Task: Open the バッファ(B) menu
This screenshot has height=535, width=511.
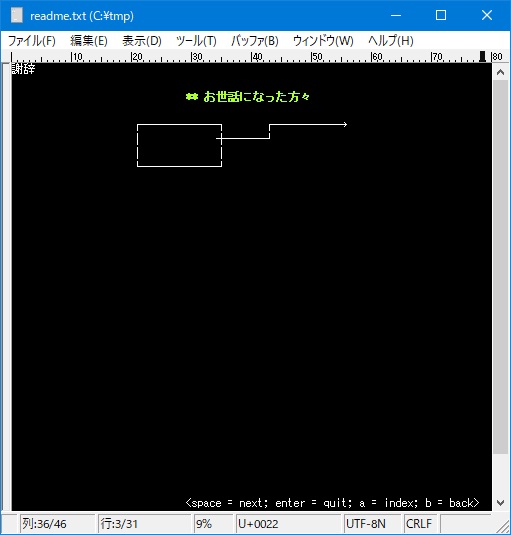Action: pos(255,41)
